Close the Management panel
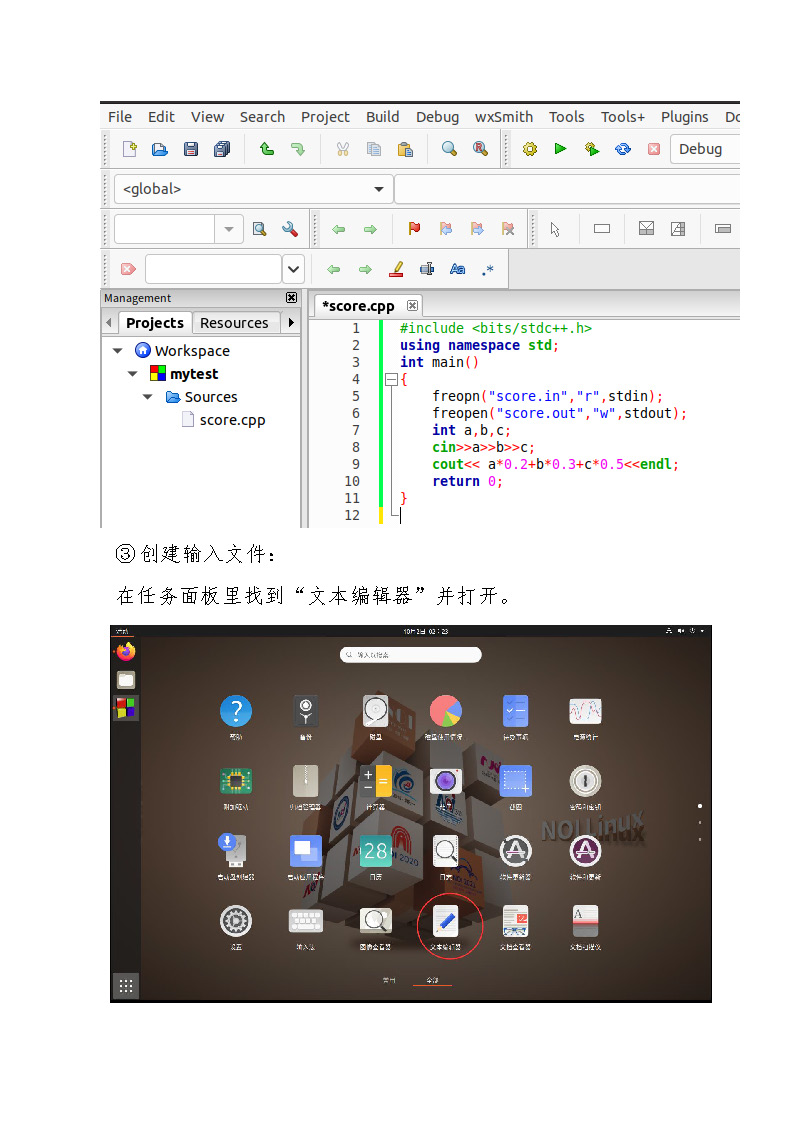Viewport: 794px width, 1123px height. tap(291, 297)
